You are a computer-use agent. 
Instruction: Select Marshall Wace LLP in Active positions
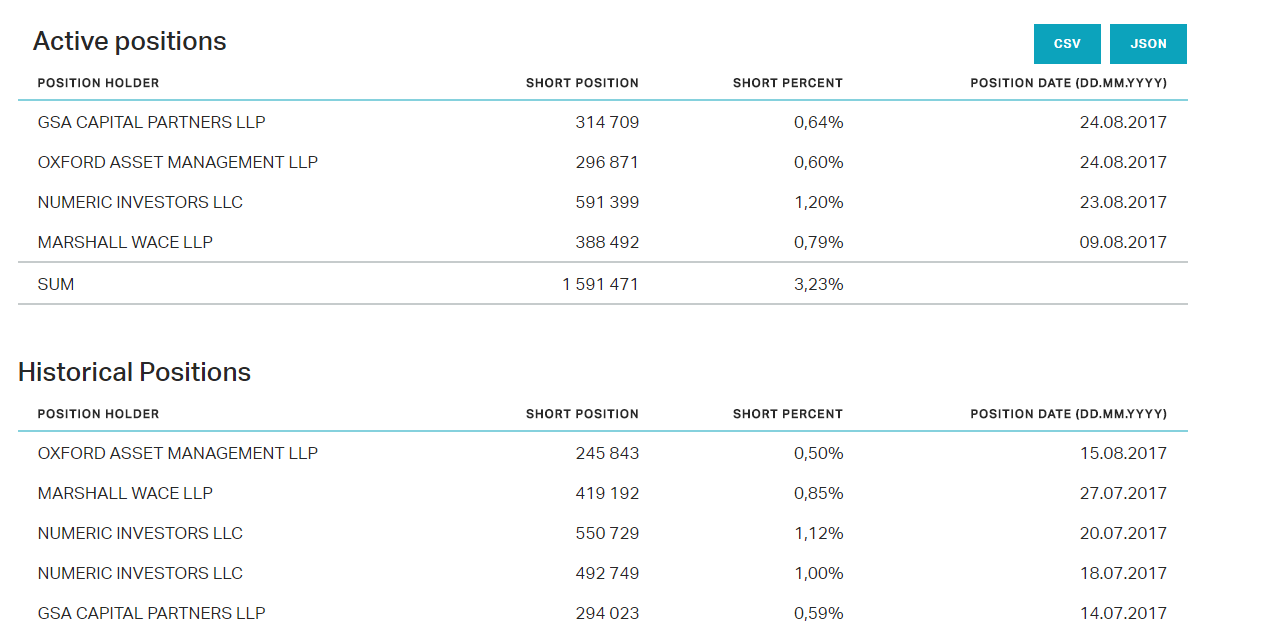(125, 242)
